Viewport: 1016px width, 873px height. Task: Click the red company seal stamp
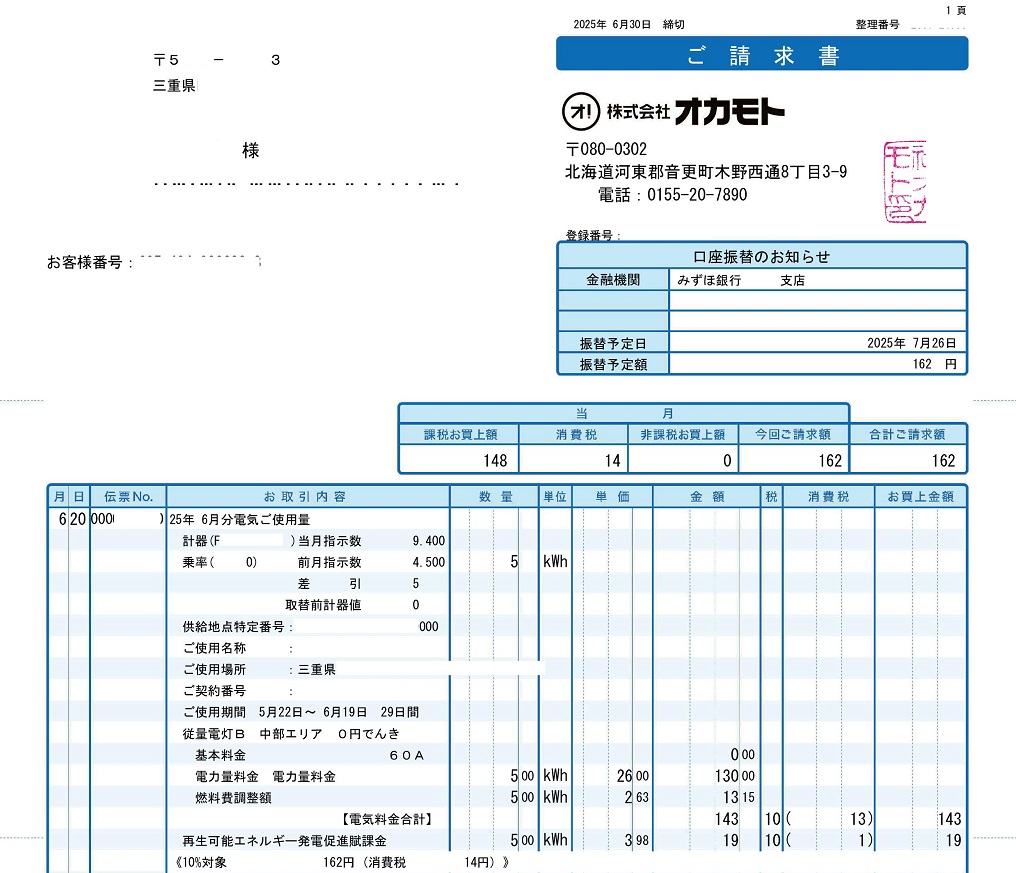coord(905,182)
